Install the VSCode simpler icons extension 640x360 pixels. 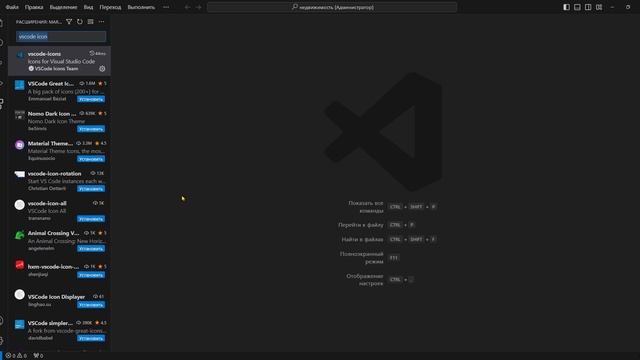click(91, 338)
